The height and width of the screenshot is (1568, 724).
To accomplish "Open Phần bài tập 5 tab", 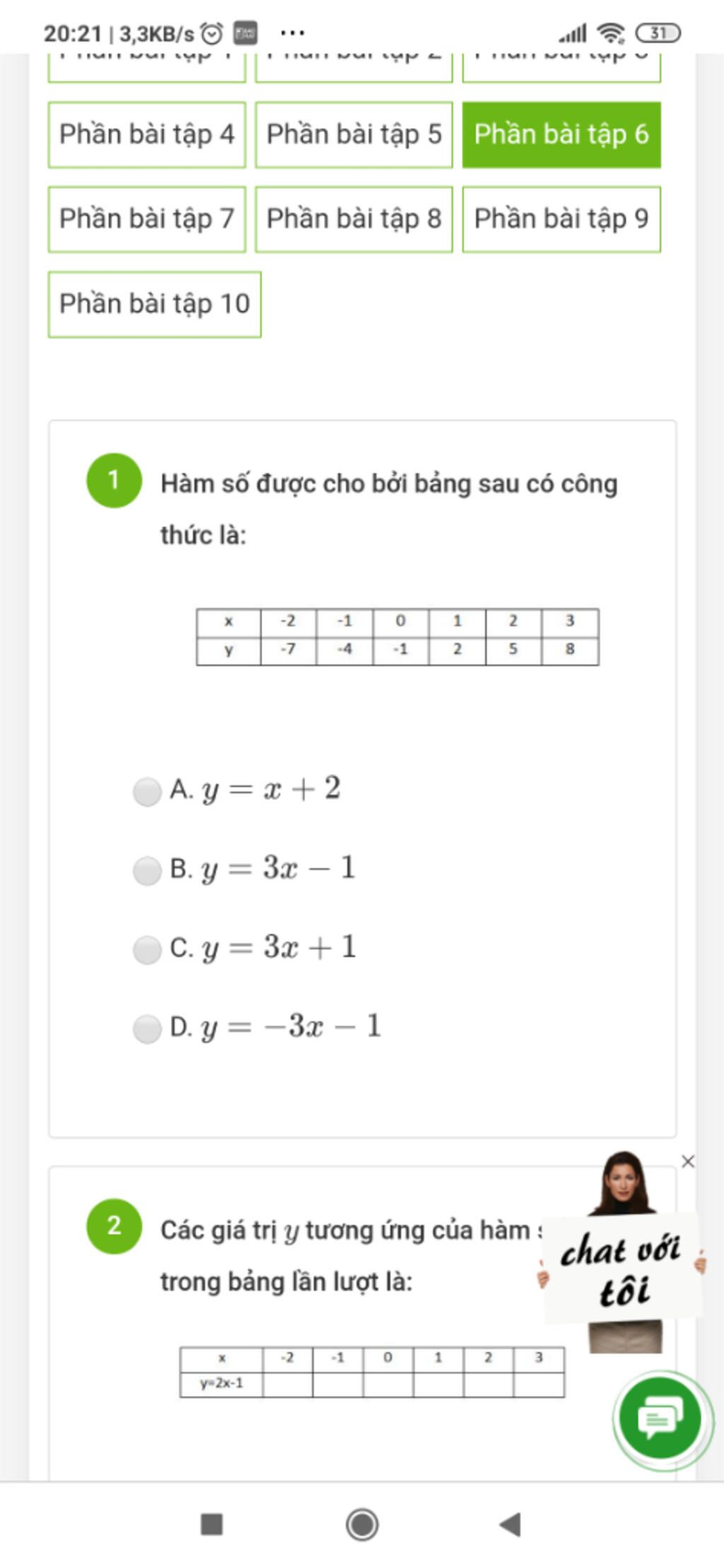I will point(354,134).
